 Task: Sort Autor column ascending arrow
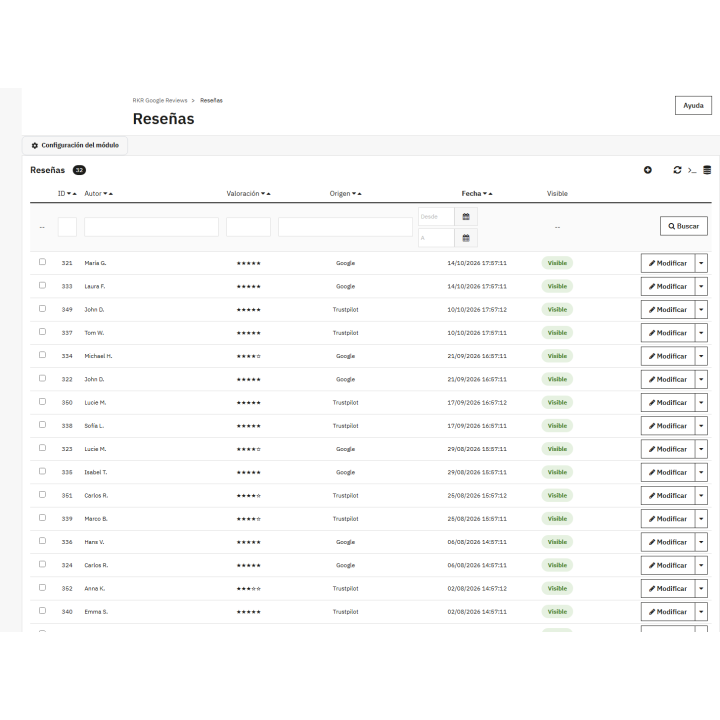pyautogui.click(x=111, y=194)
